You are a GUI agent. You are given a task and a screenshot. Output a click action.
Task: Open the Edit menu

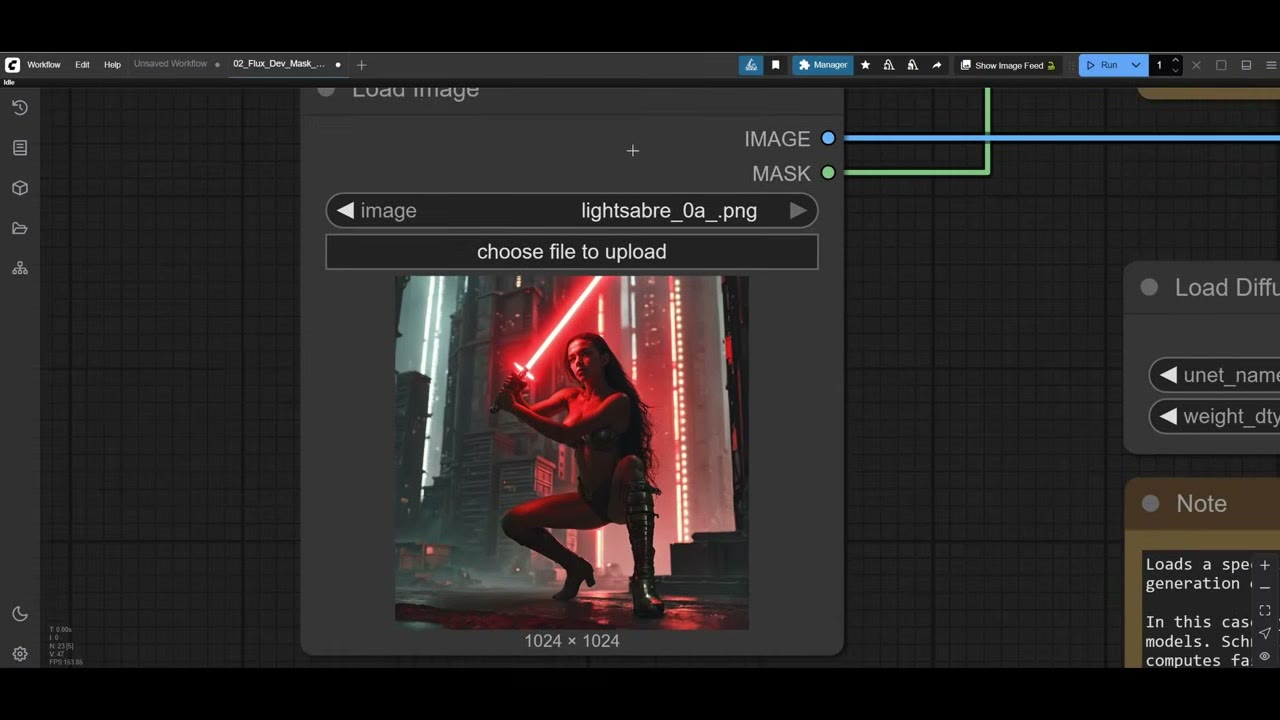tap(82, 65)
